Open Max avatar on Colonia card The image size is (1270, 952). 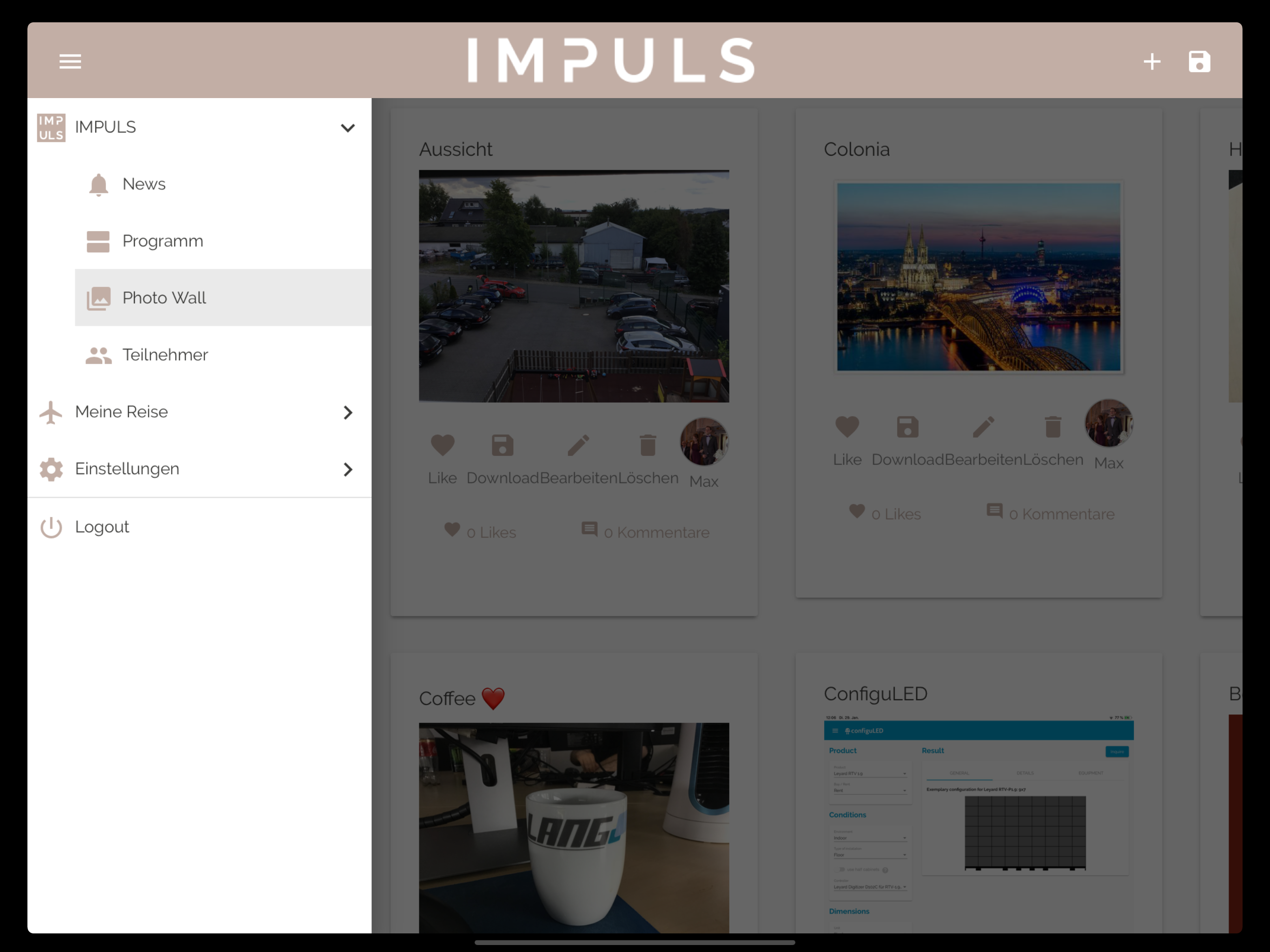pyautogui.click(x=1109, y=423)
